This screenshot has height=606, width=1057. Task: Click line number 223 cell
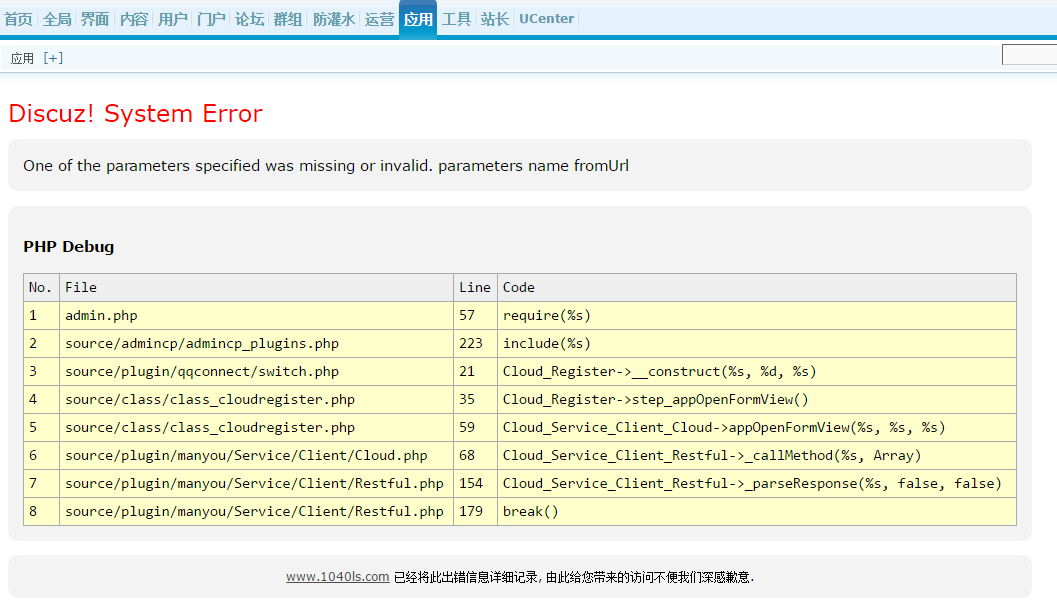[475, 344]
